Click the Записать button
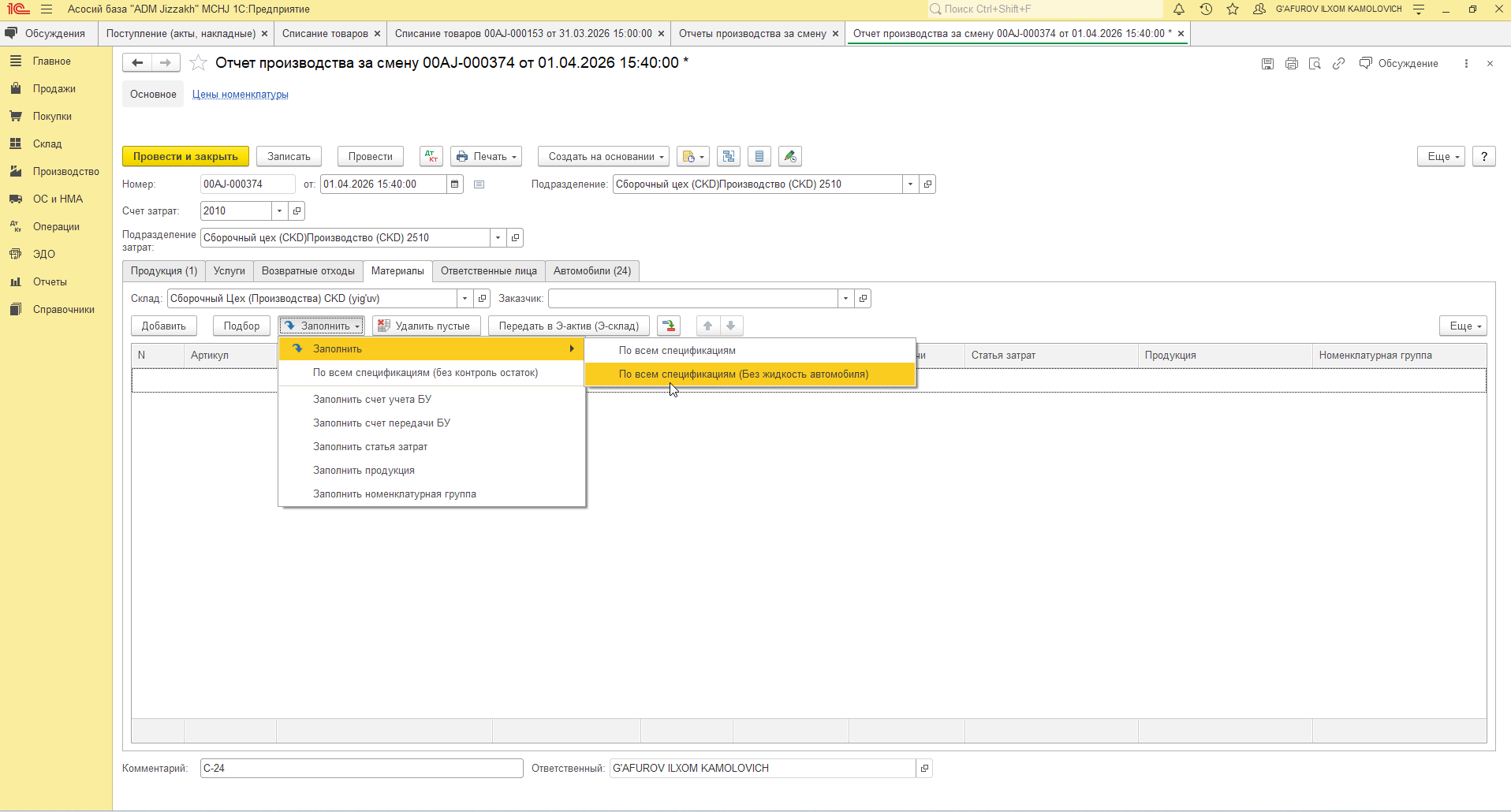This screenshot has width=1511, height=812. coord(289,156)
